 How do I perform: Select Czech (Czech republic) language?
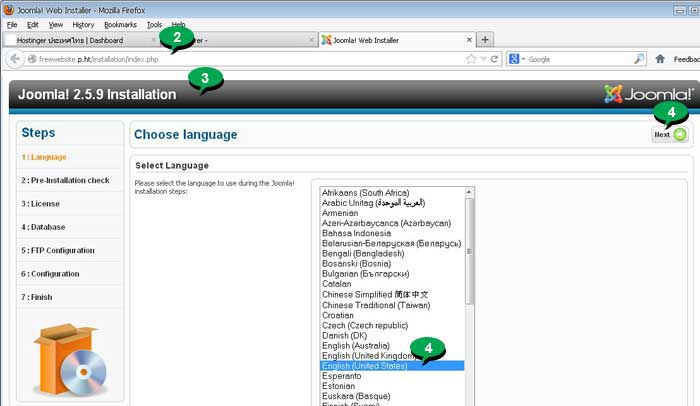pyautogui.click(x=392, y=326)
